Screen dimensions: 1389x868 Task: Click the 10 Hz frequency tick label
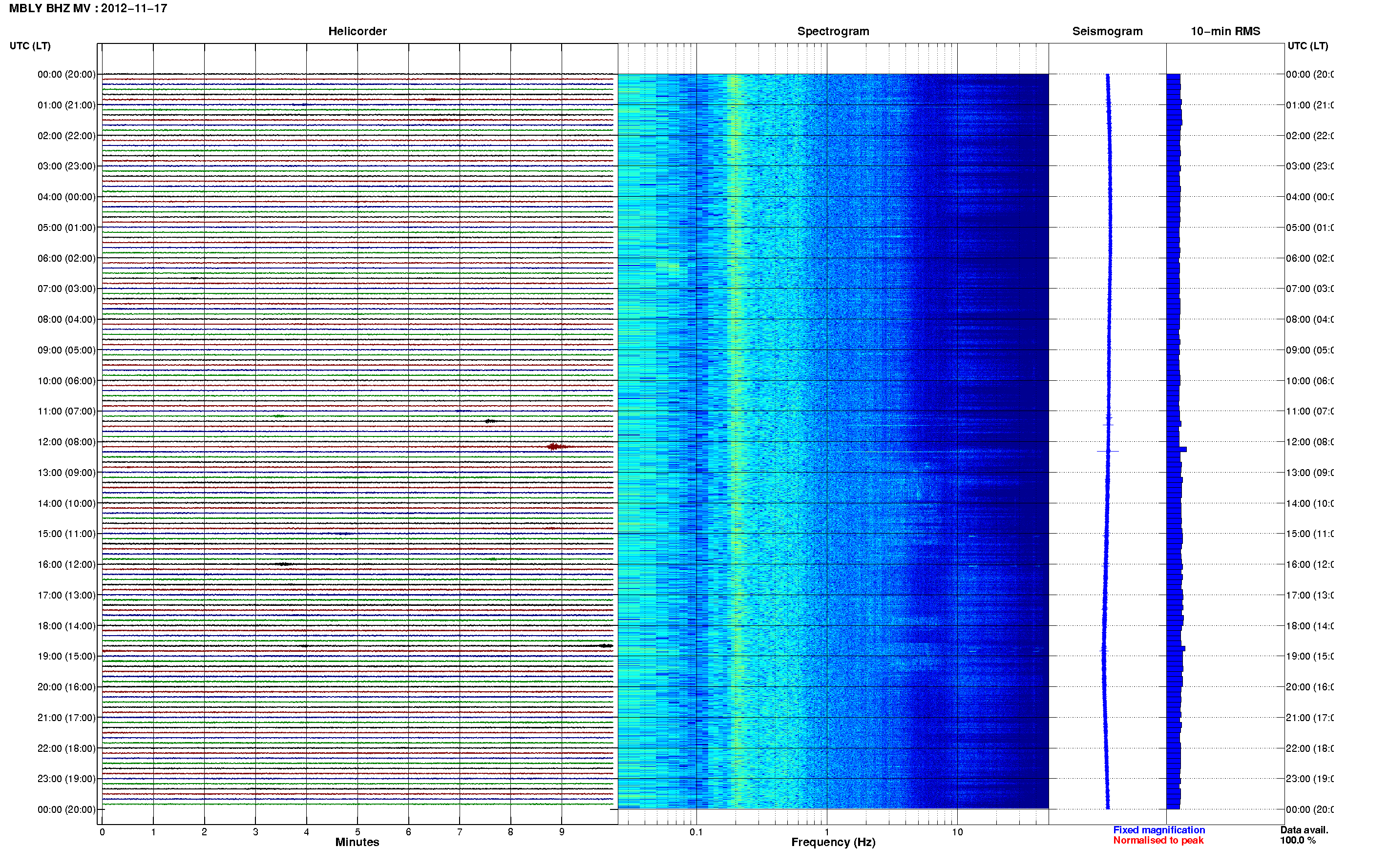tap(957, 832)
